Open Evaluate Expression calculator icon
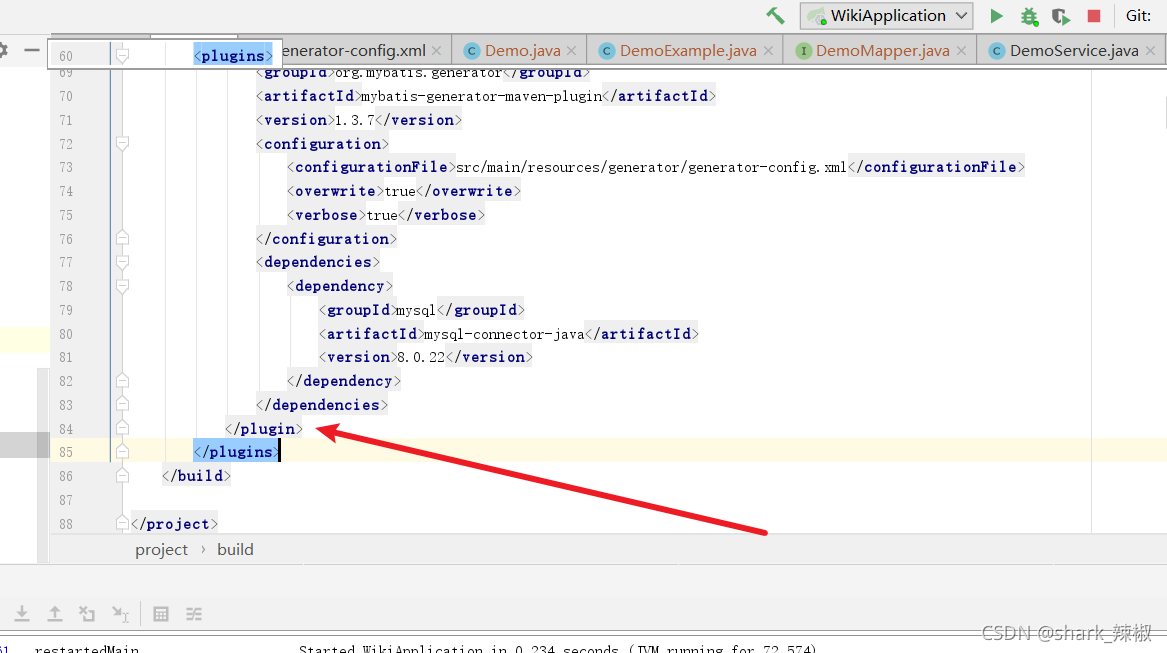The image size is (1167, 653). 161,614
